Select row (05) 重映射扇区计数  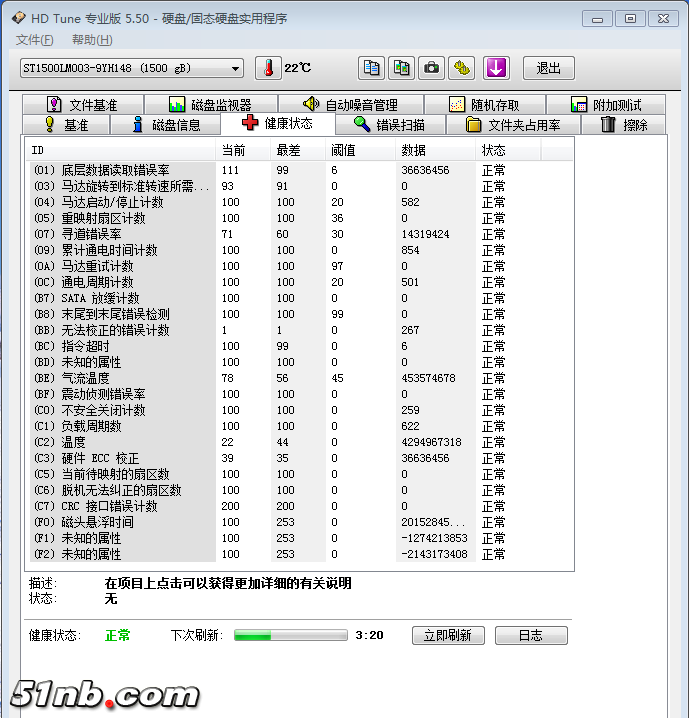tap(299, 218)
